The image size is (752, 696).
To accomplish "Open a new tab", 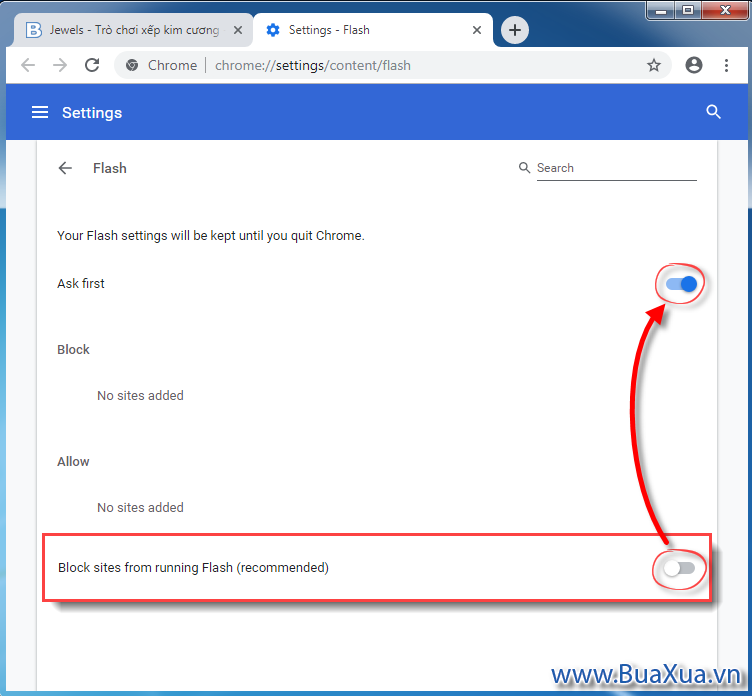I will (515, 30).
